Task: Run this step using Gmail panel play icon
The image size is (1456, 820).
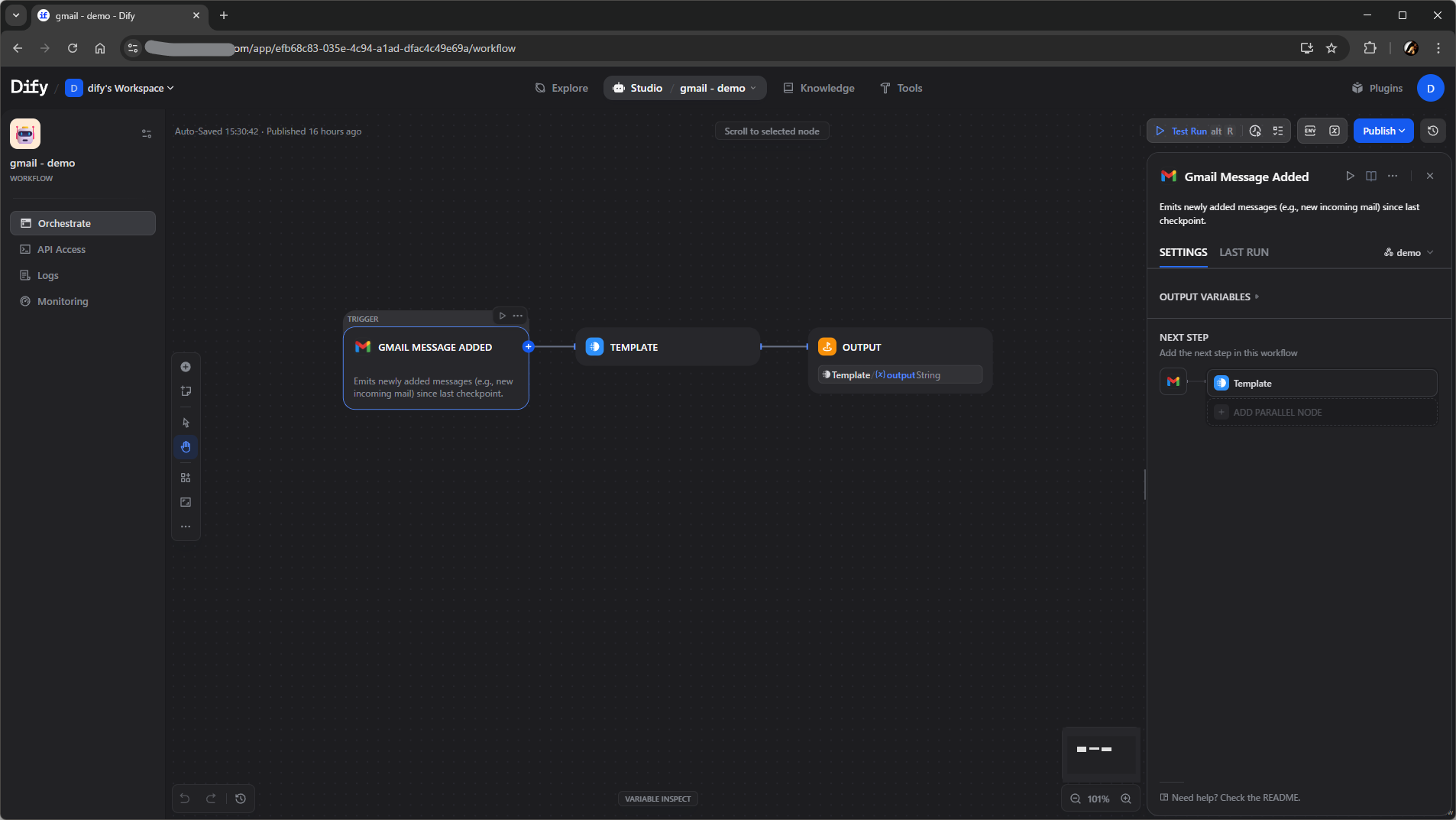Action: click(1350, 176)
